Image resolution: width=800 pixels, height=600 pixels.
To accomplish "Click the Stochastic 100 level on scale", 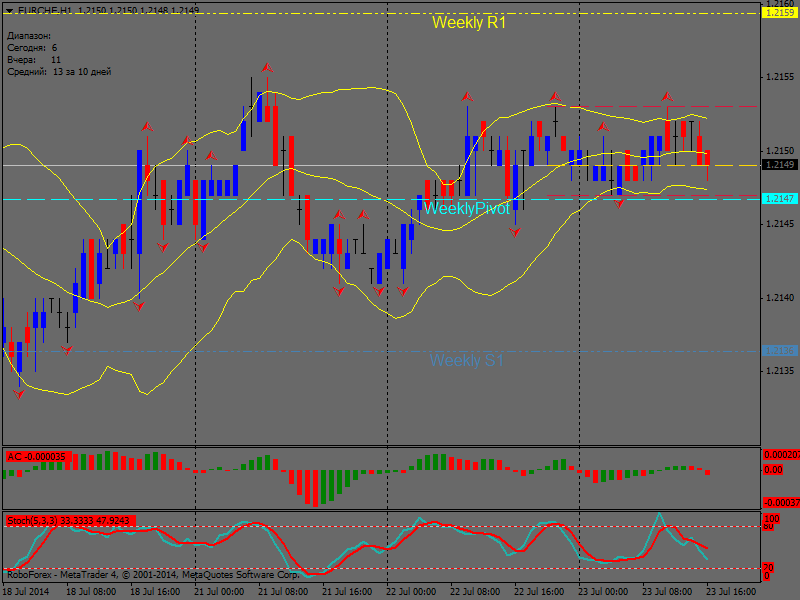I will pos(770,519).
